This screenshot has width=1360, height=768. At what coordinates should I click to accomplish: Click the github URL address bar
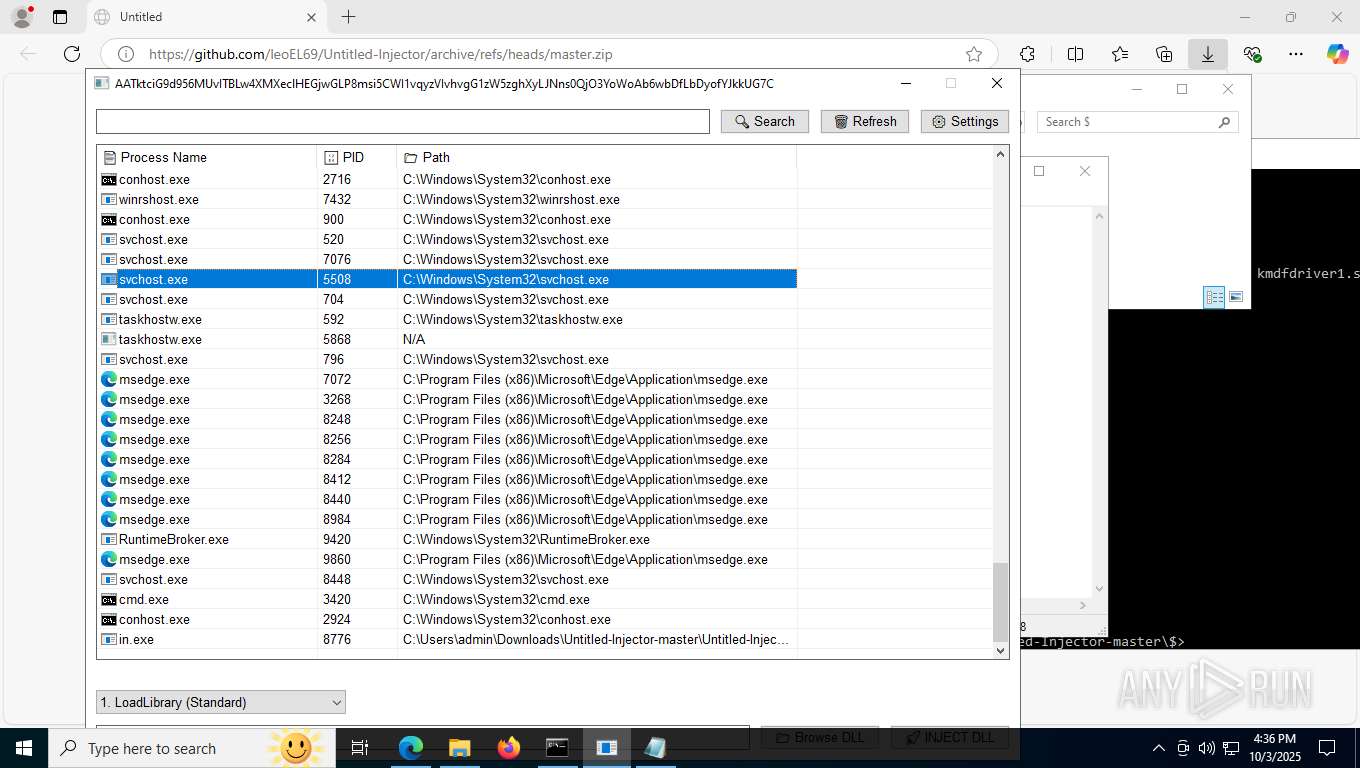click(x=548, y=54)
